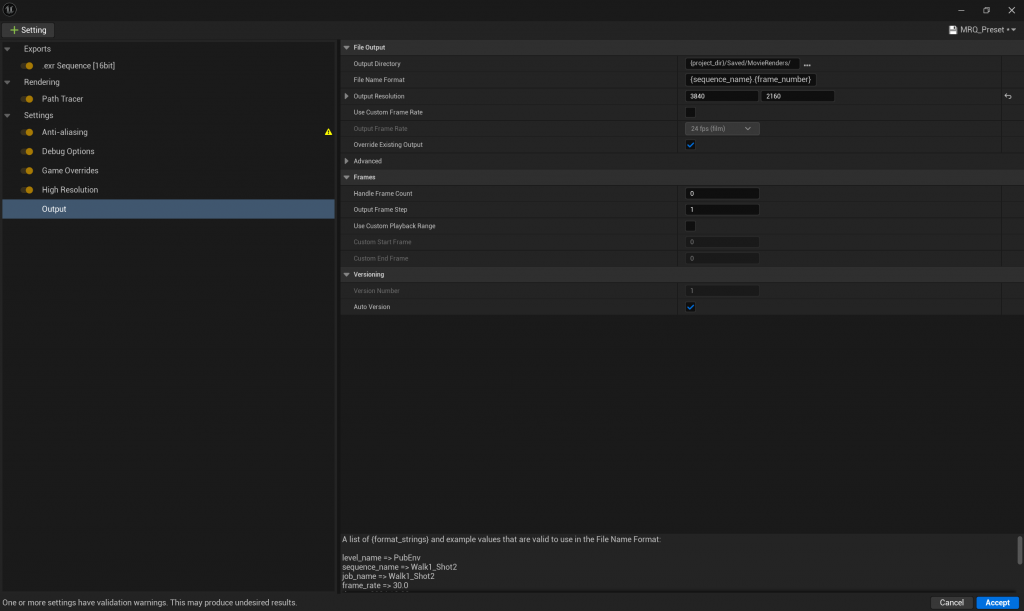Screen dimensions: 1024x611
Task: Collapse the Versioning section
Action: [347, 275]
